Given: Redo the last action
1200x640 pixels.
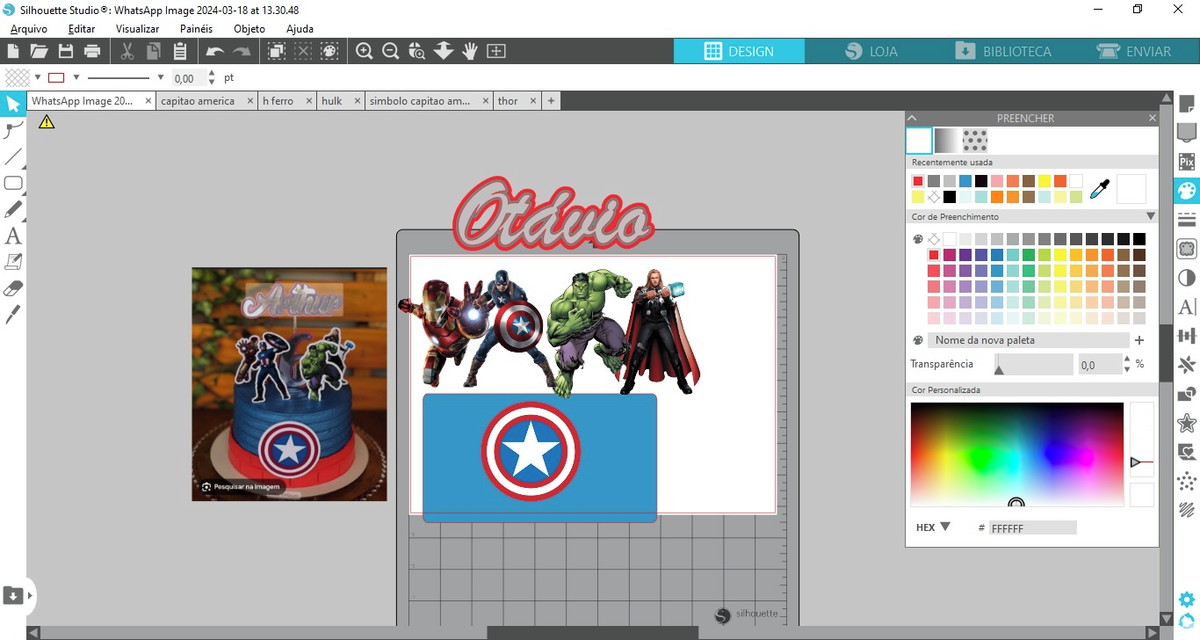Looking at the screenshot, I should coord(241,51).
